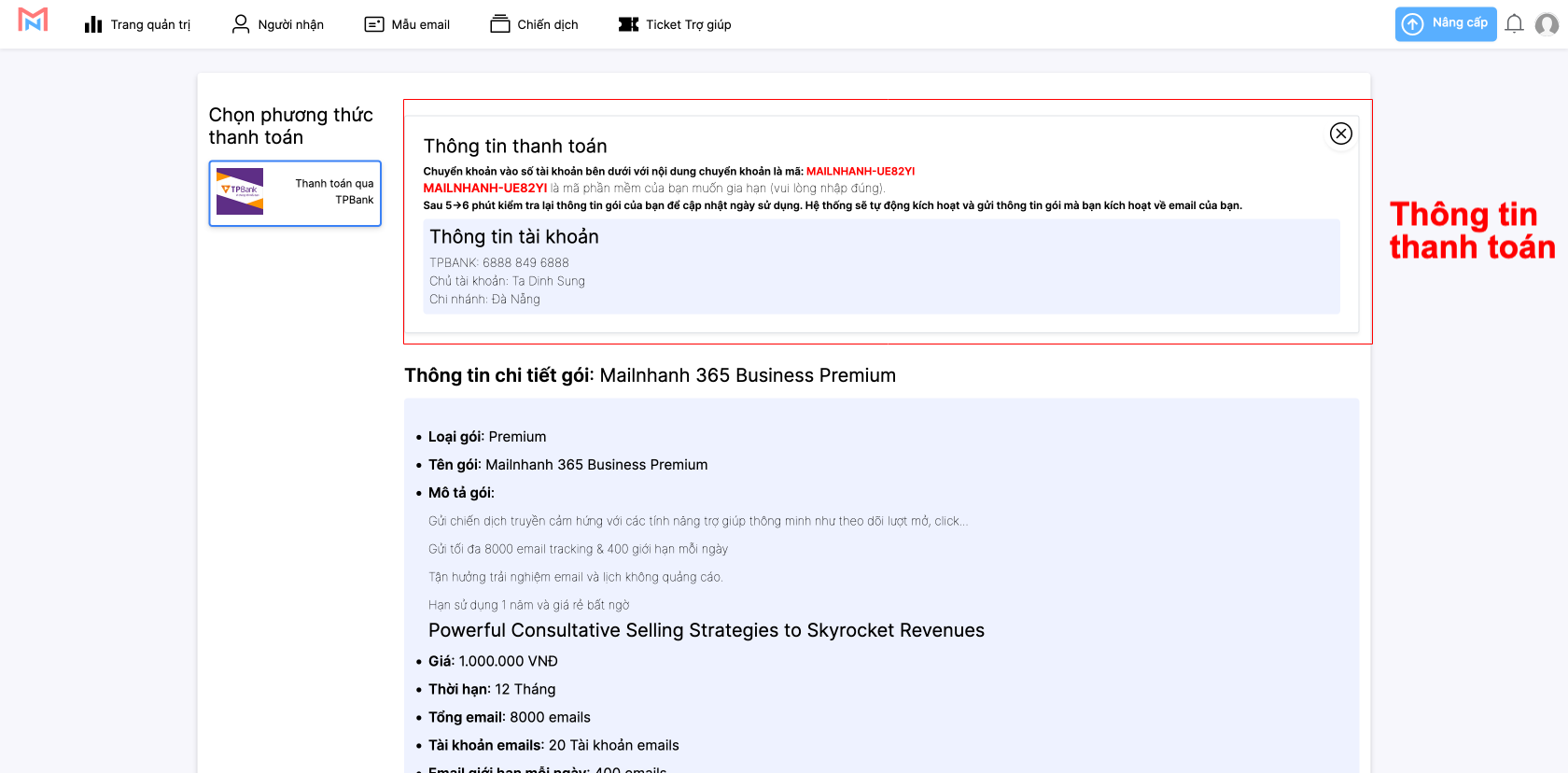Click the person icon for Người nhận
The image size is (1568, 773).
point(241,24)
